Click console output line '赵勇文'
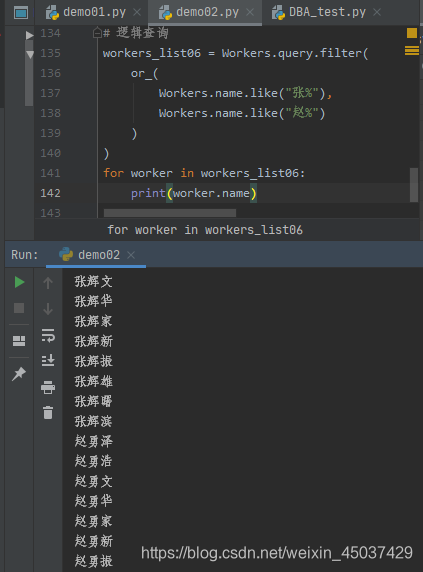The image size is (423, 572). pyautogui.click(x=94, y=482)
